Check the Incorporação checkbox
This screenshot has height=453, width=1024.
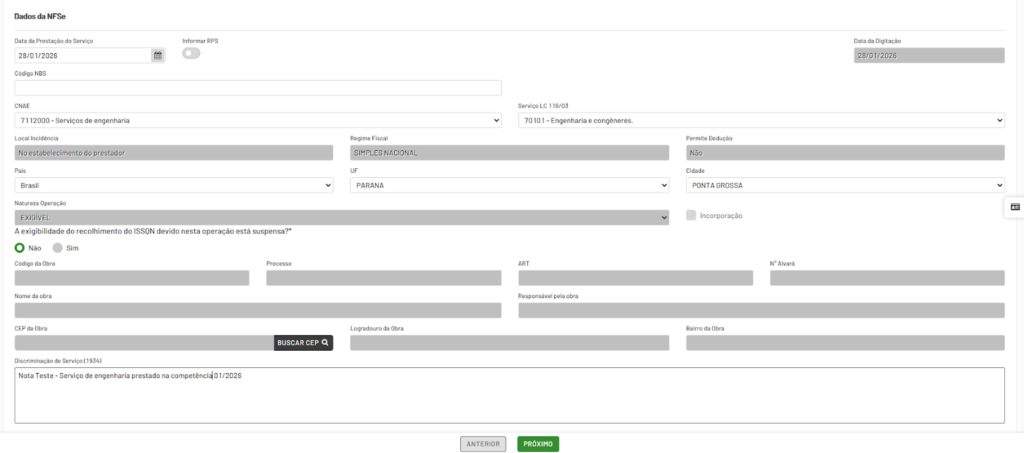pyautogui.click(x=692, y=215)
